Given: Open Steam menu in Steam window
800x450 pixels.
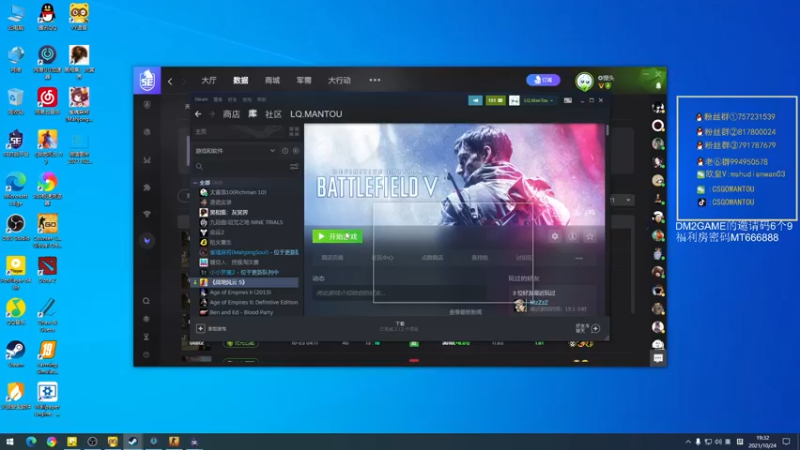Looking at the screenshot, I should click(201, 99).
